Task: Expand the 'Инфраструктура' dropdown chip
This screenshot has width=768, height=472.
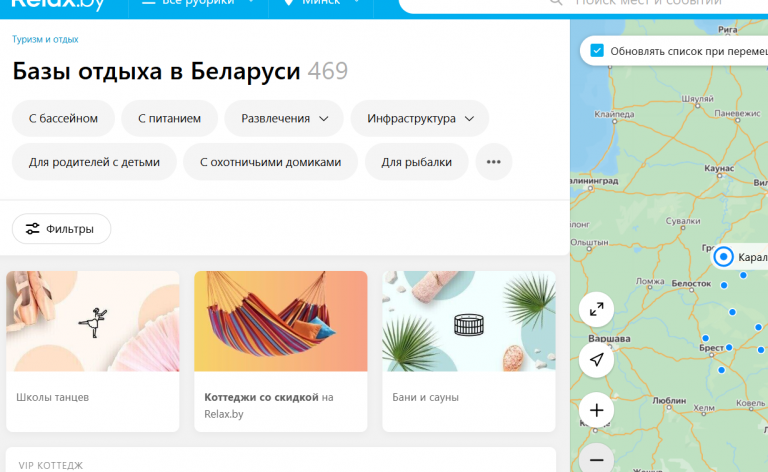Action: [420, 118]
